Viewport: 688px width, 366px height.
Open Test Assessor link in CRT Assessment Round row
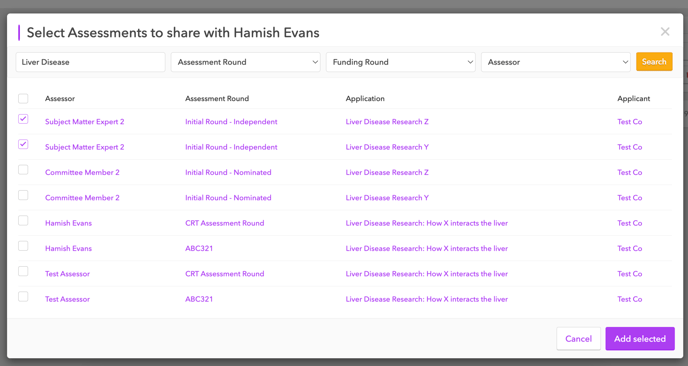coord(67,274)
